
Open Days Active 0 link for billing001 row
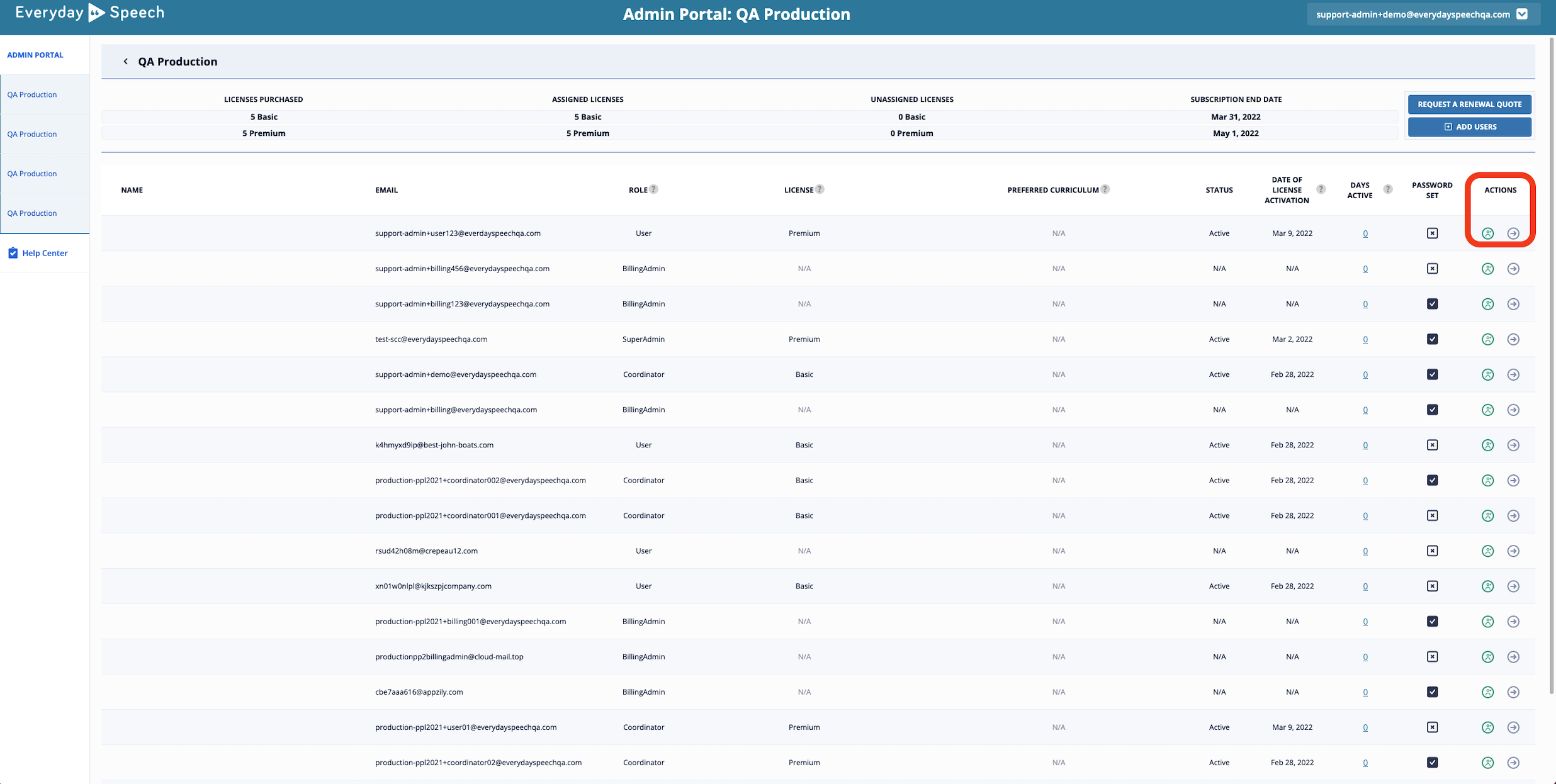[1365, 621]
